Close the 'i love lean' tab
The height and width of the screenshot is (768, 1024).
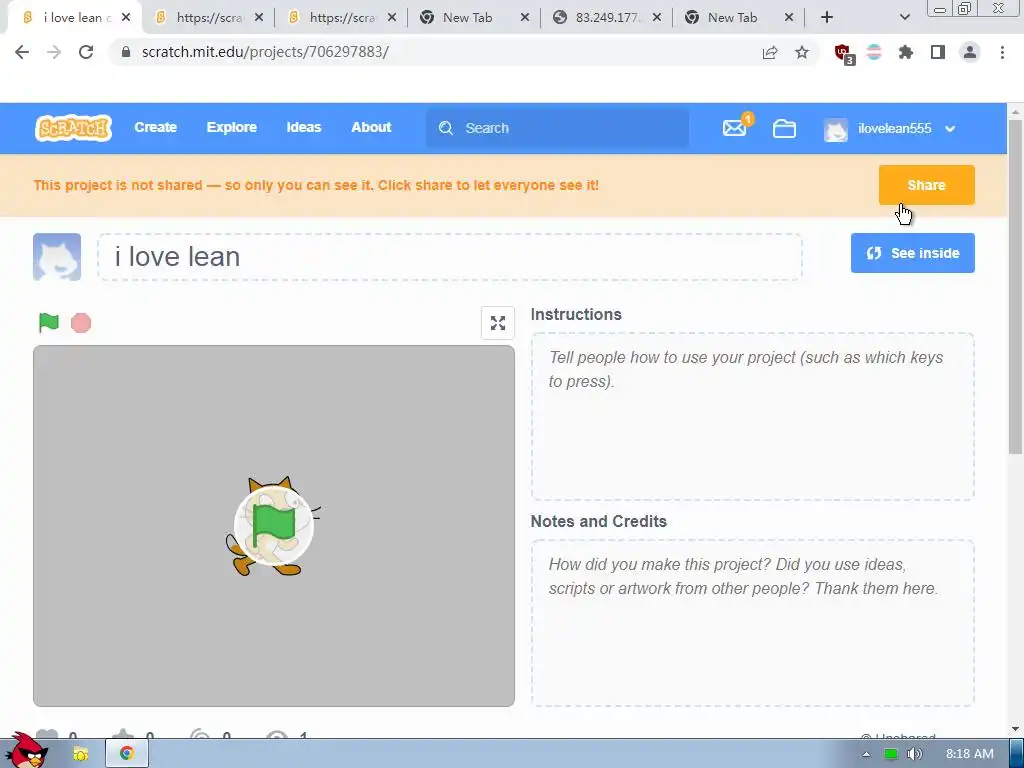tap(126, 18)
